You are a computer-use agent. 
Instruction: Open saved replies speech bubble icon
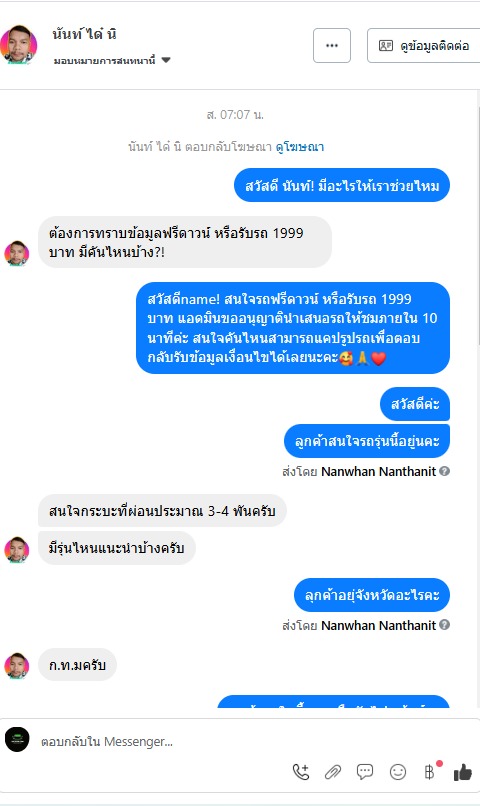[365, 772]
